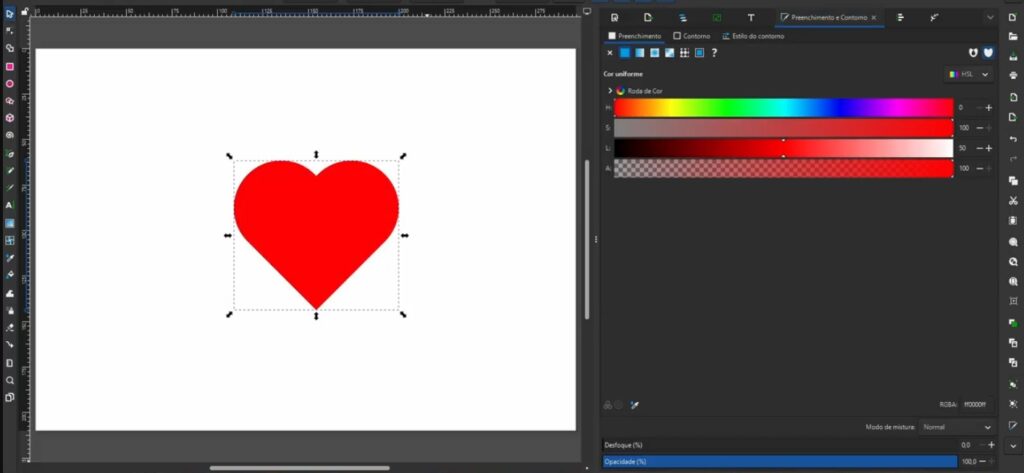This screenshot has height=473, width=1024.
Task: Select the pattern fill icon
Action: click(x=684, y=53)
